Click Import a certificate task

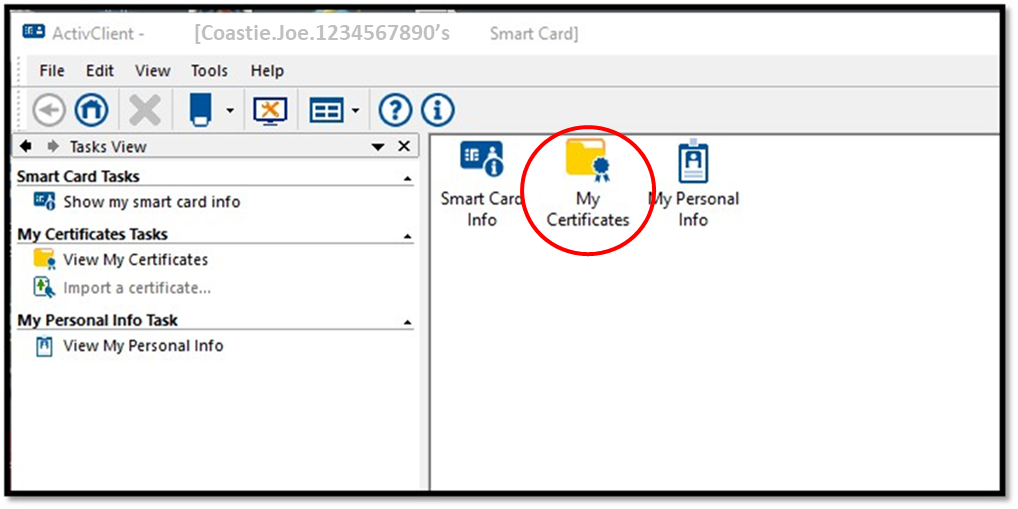click(137, 288)
